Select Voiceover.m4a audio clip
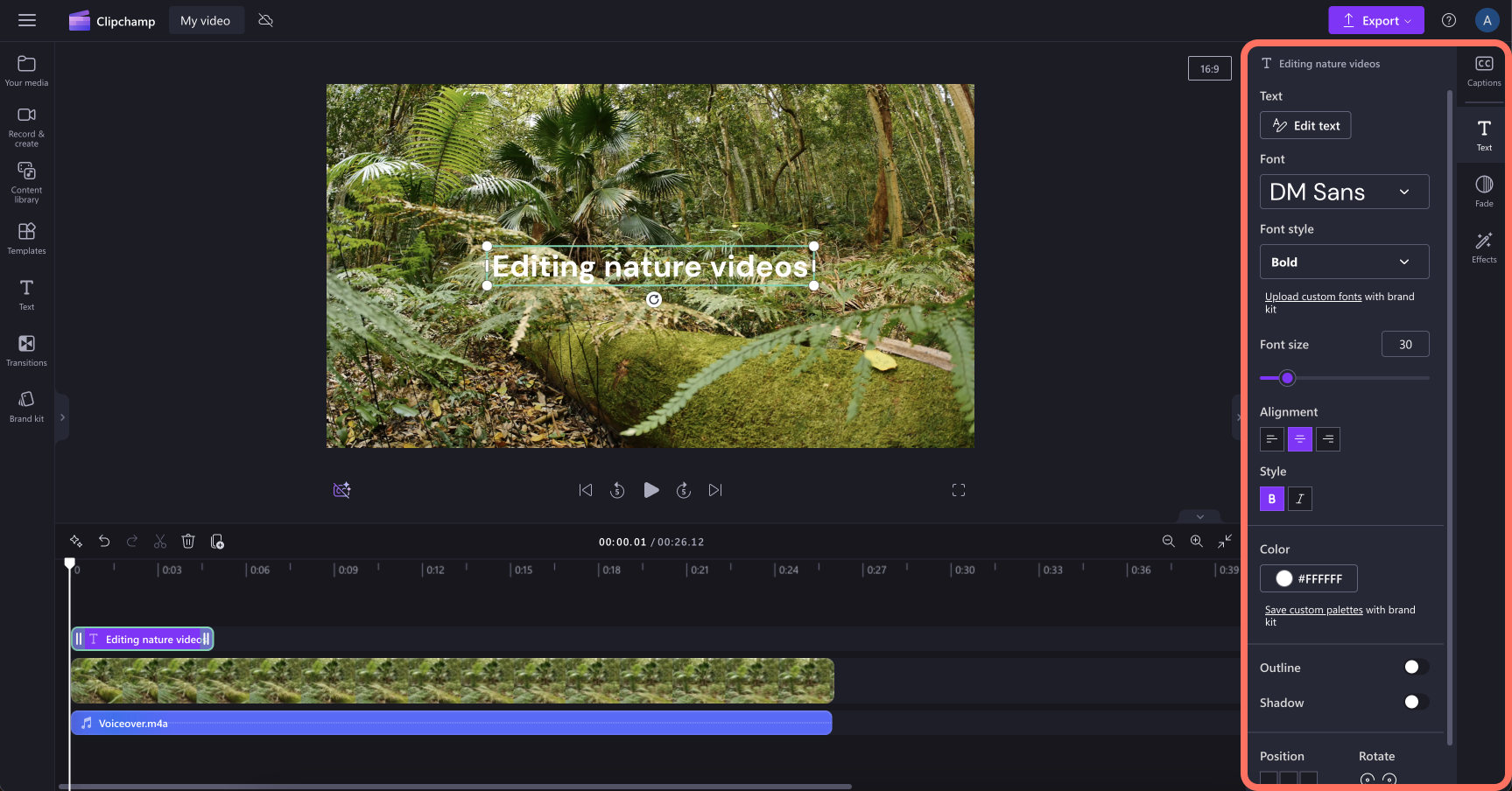Viewport: 1512px width, 791px height. [x=451, y=723]
